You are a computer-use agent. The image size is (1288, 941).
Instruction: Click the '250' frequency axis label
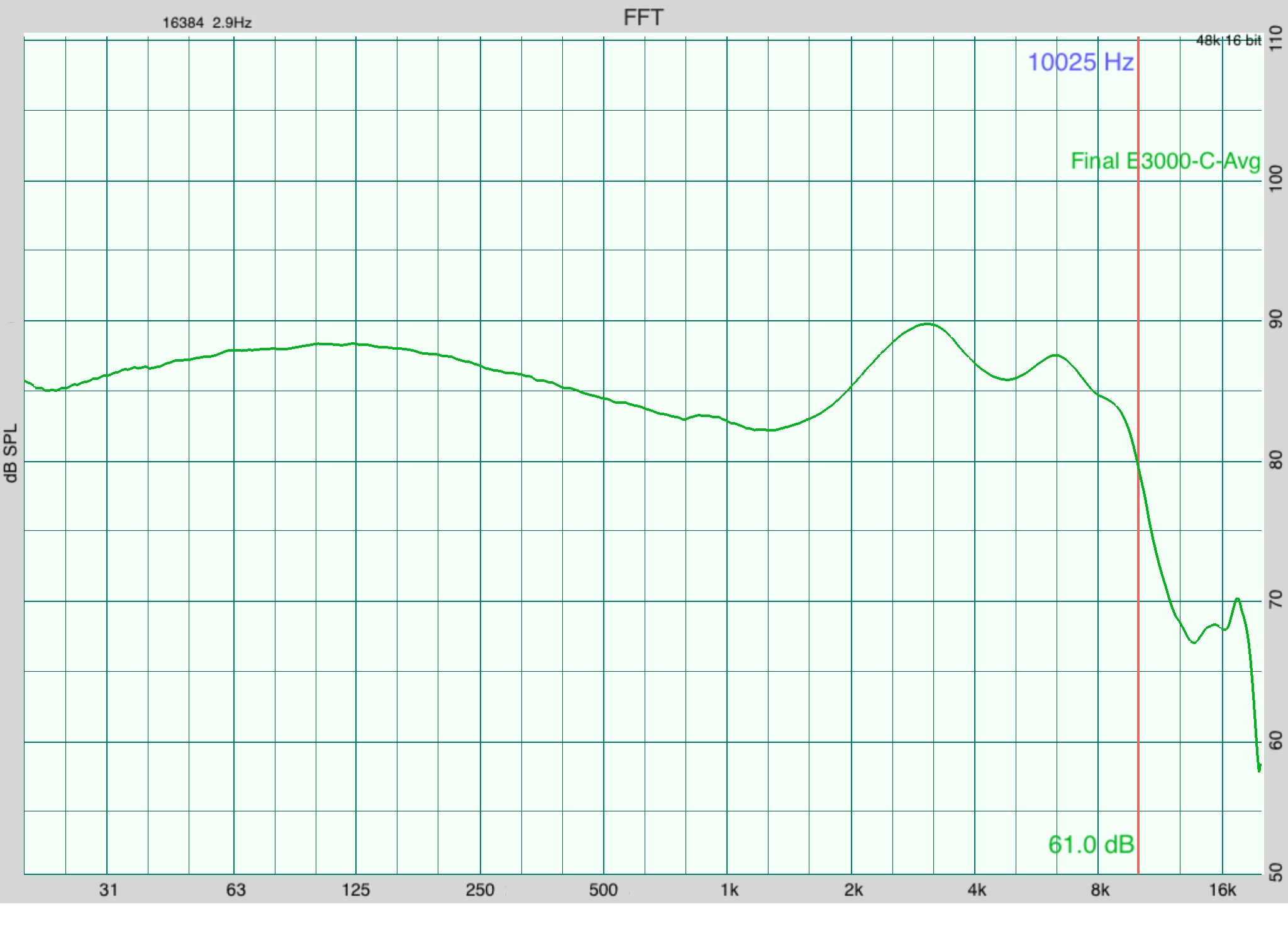coord(480,890)
